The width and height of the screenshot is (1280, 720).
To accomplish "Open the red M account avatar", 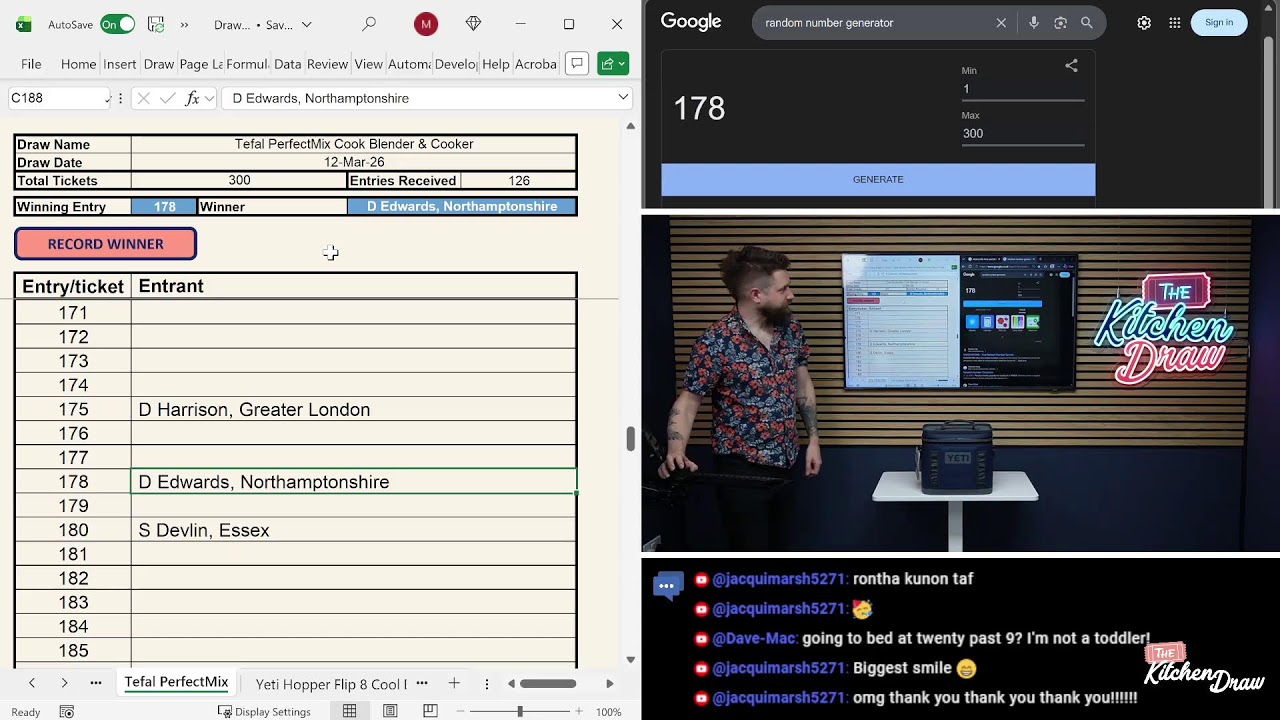I will coord(426,24).
